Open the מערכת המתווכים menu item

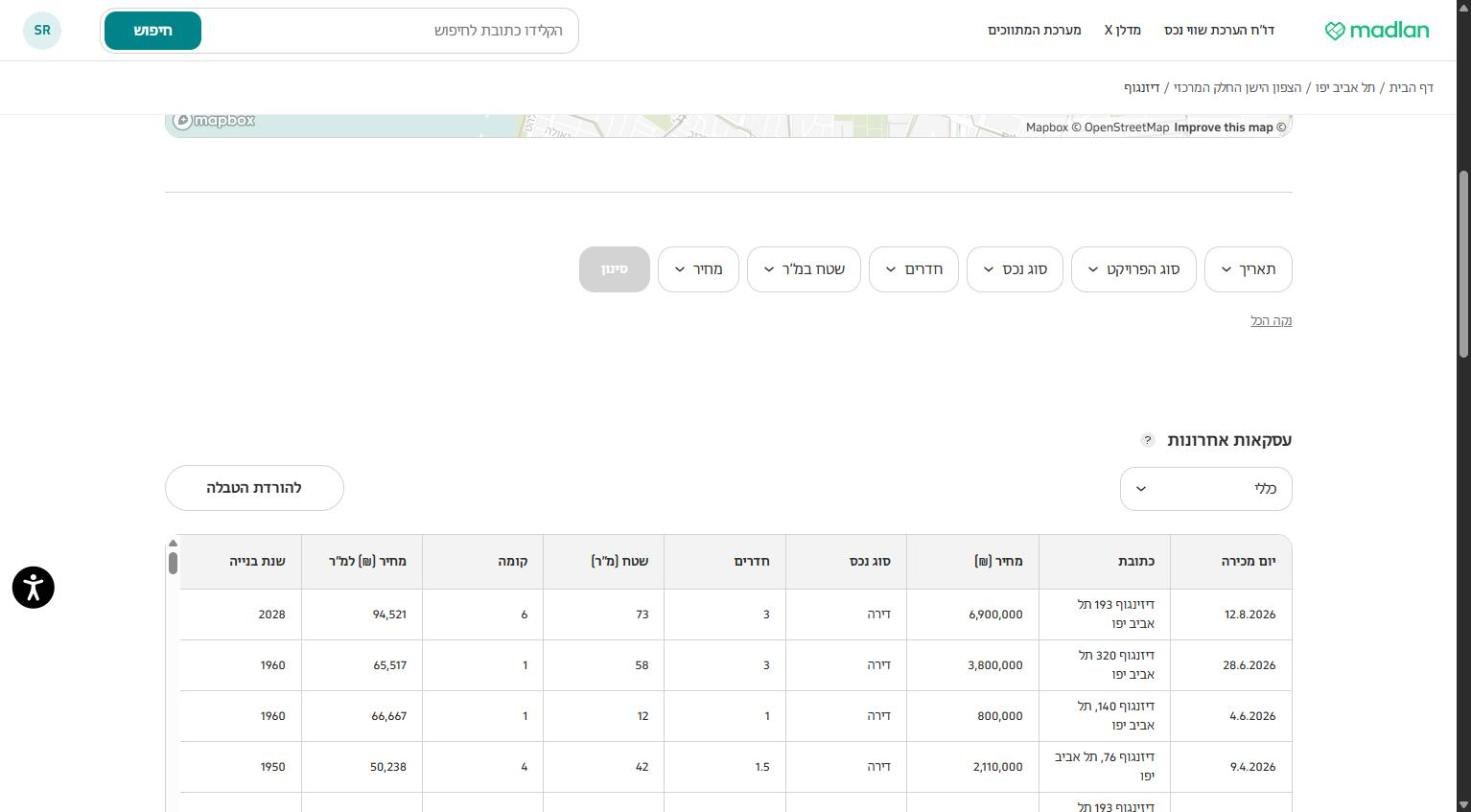pos(1034,30)
